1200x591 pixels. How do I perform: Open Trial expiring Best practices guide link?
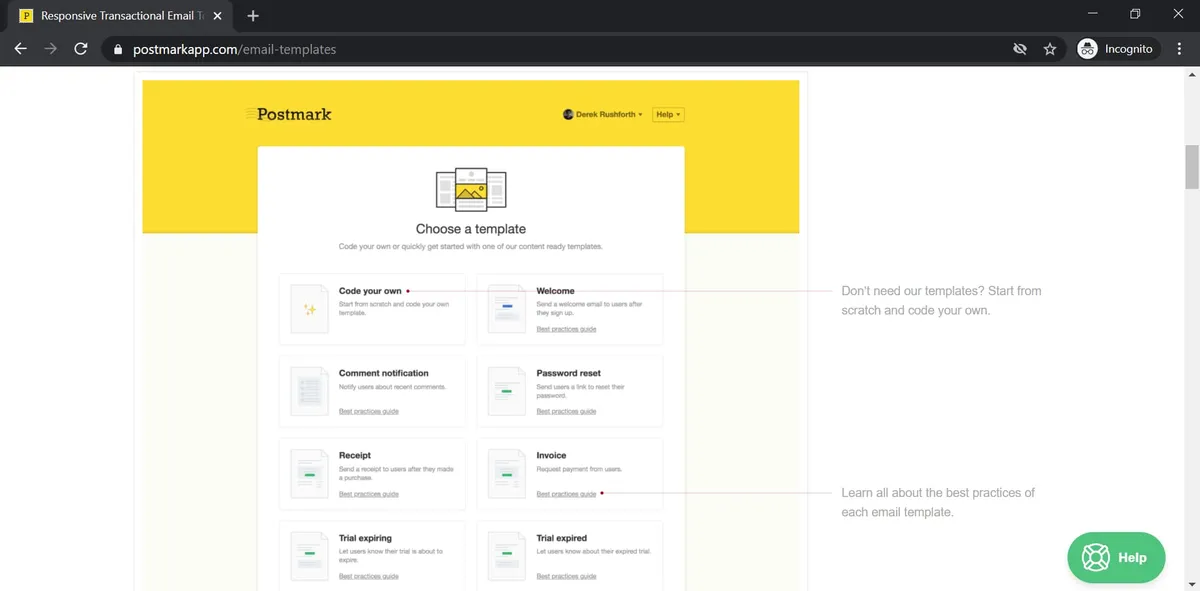coord(369,576)
